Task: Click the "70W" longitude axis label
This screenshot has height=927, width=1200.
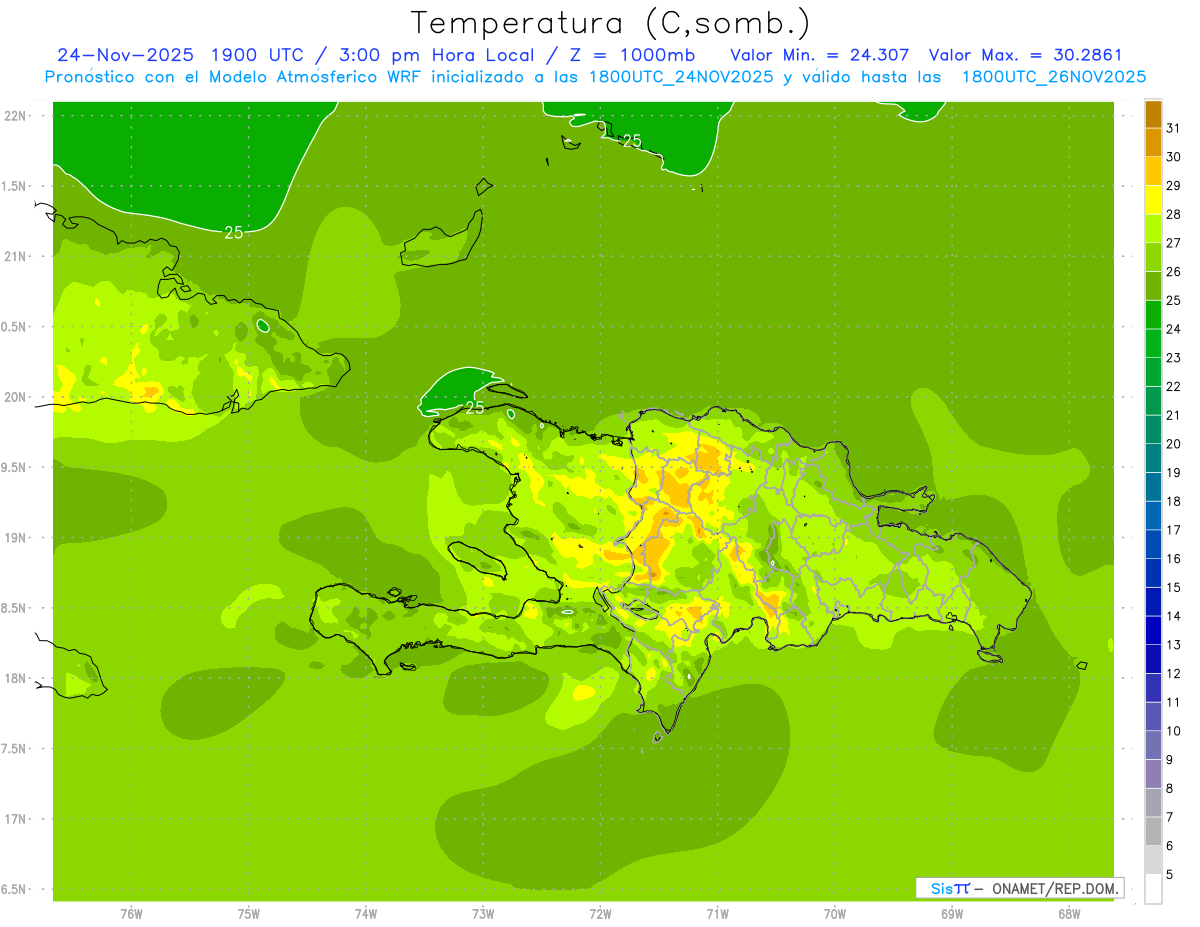Action: click(835, 914)
